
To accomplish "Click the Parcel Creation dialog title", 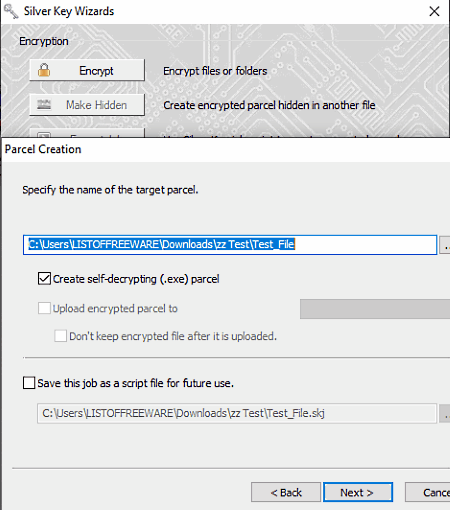I will coord(43,149).
